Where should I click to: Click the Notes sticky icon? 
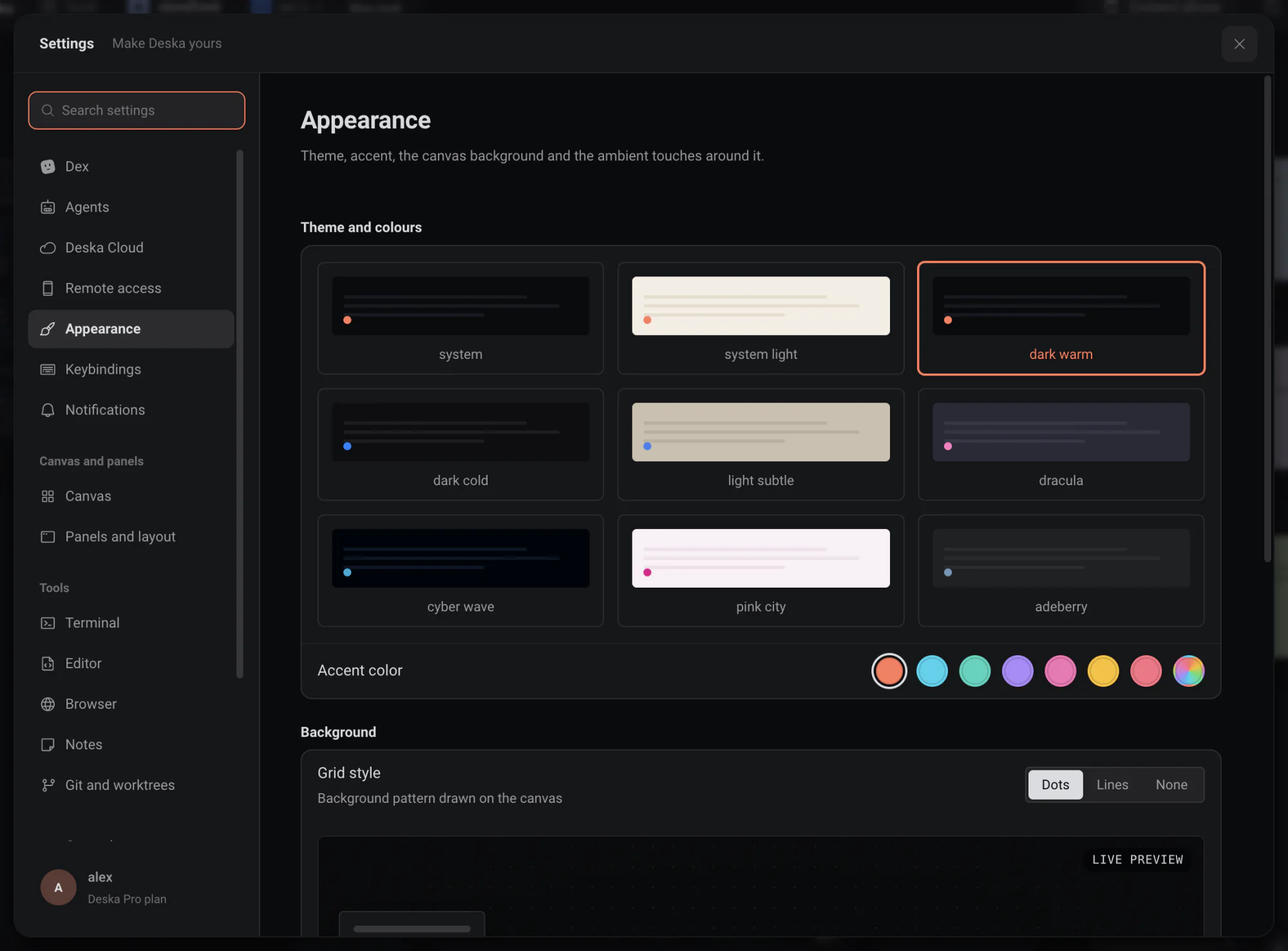[x=48, y=745]
